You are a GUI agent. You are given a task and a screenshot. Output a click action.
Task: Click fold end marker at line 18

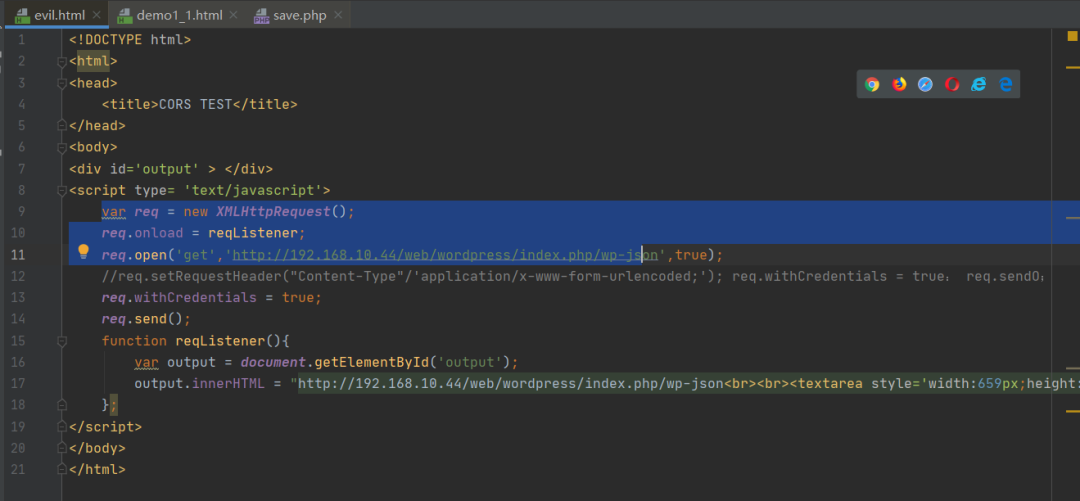point(62,405)
